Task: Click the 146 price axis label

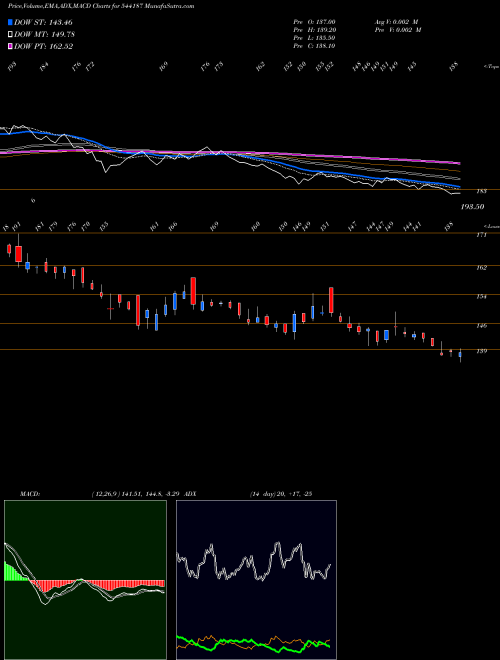Action: [x=481, y=326]
